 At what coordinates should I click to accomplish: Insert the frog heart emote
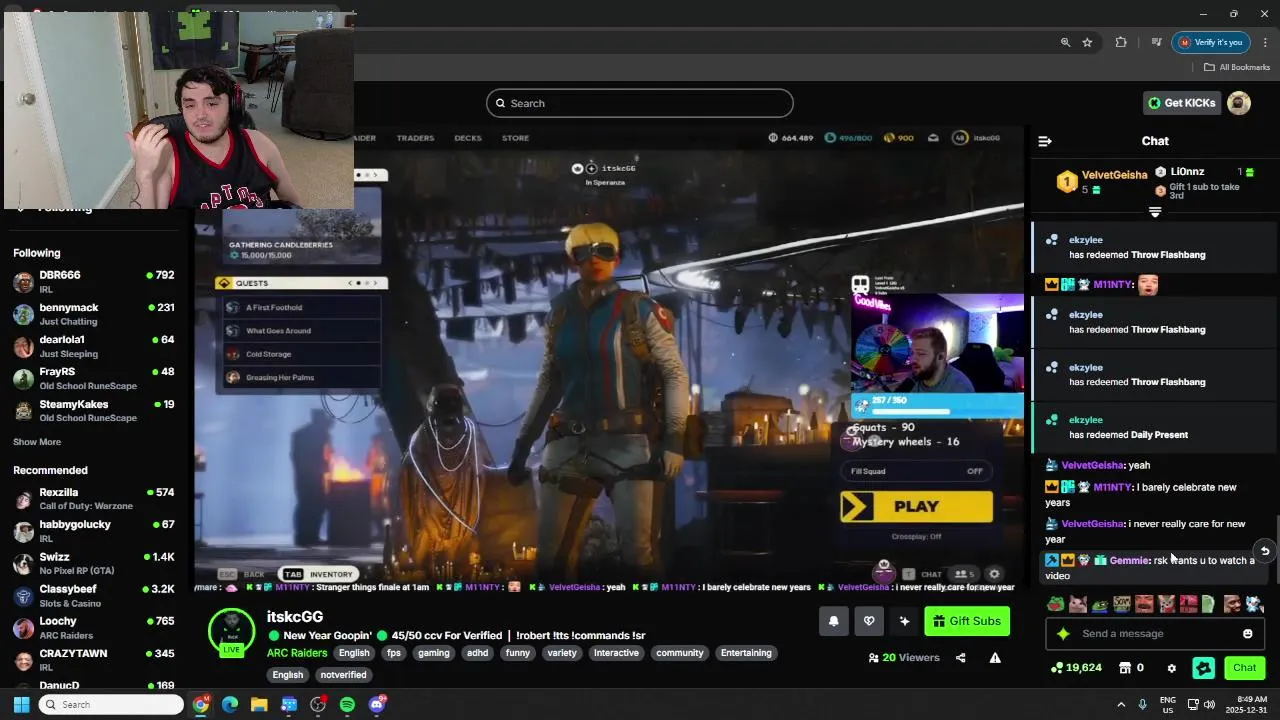(x=1056, y=604)
